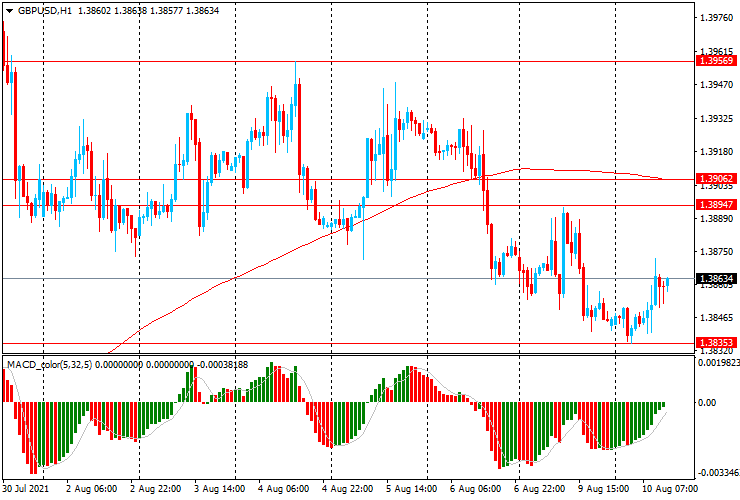Open the chart menu triangle beside GBPUSD
This screenshot has height=500, width=740.
(x=9, y=11)
